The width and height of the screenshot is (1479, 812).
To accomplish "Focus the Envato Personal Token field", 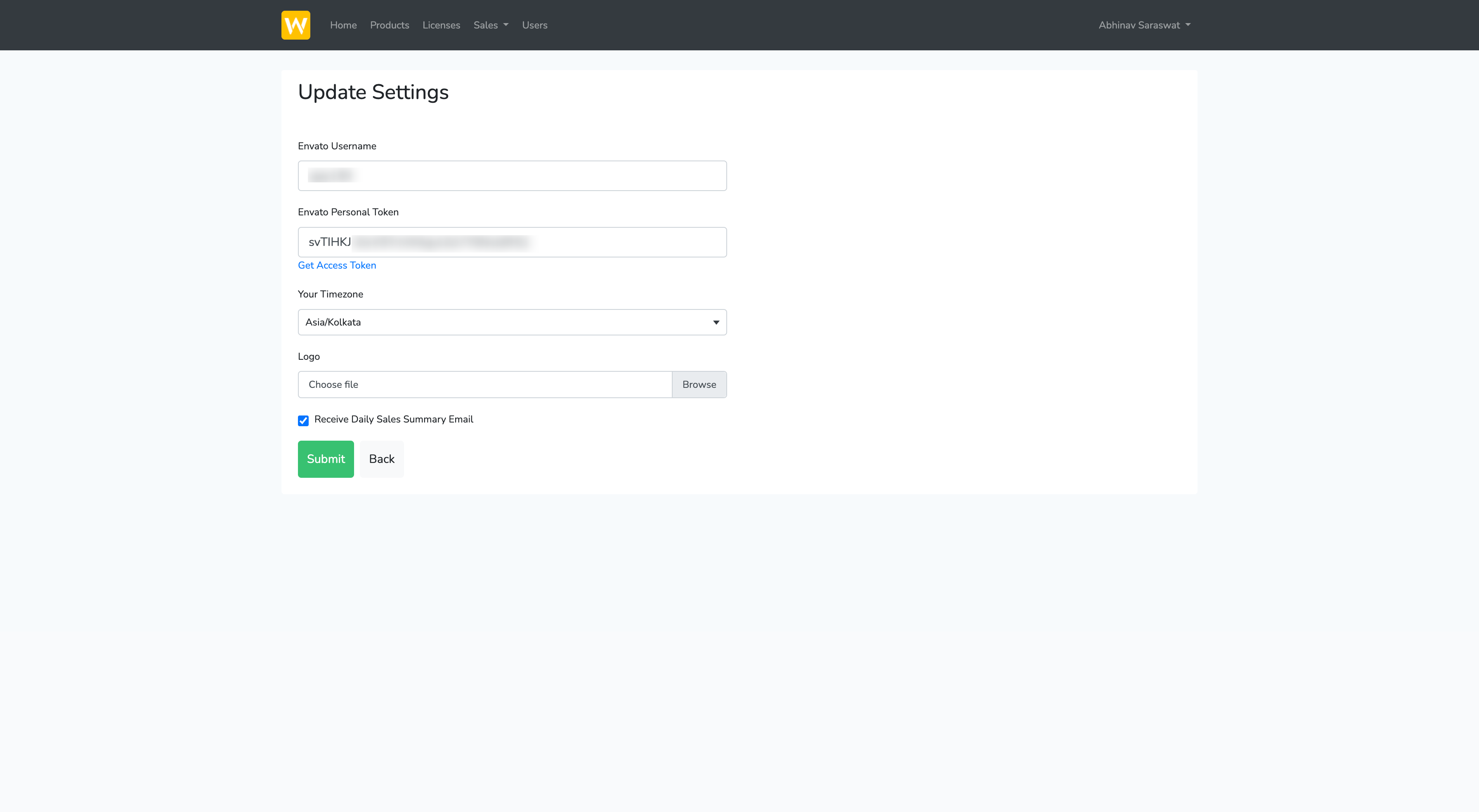I will (x=512, y=242).
